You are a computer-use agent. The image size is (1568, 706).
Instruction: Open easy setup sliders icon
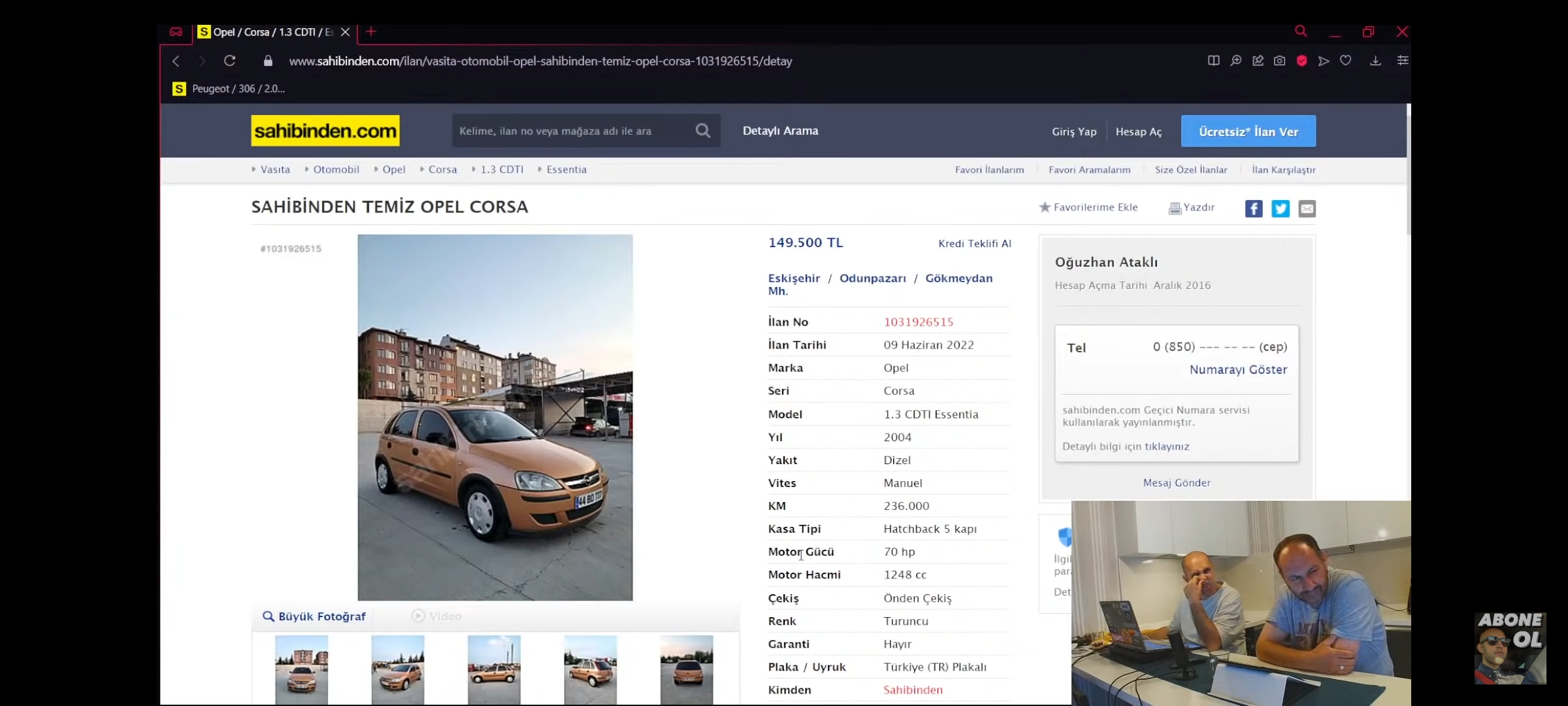click(1402, 61)
